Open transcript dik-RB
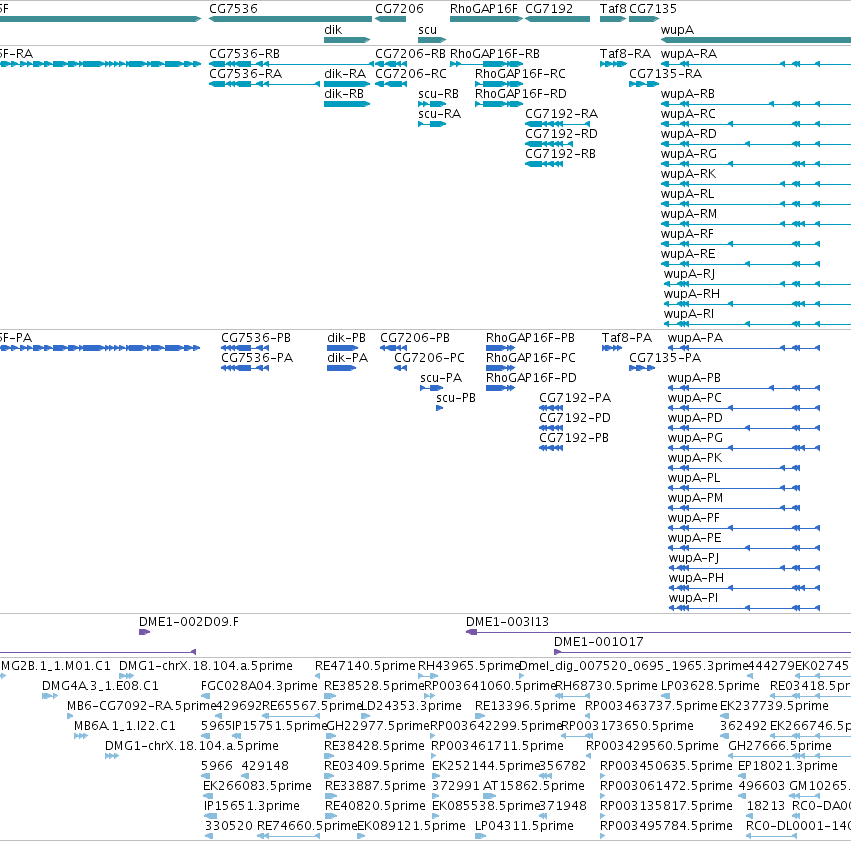The image size is (851, 841). tap(347, 104)
